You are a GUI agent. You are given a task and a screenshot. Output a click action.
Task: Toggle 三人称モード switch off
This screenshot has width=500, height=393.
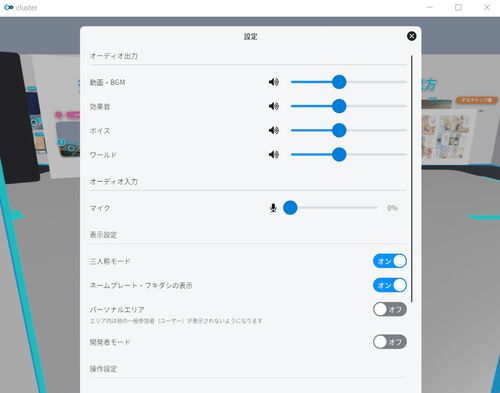(x=390, y=261)
